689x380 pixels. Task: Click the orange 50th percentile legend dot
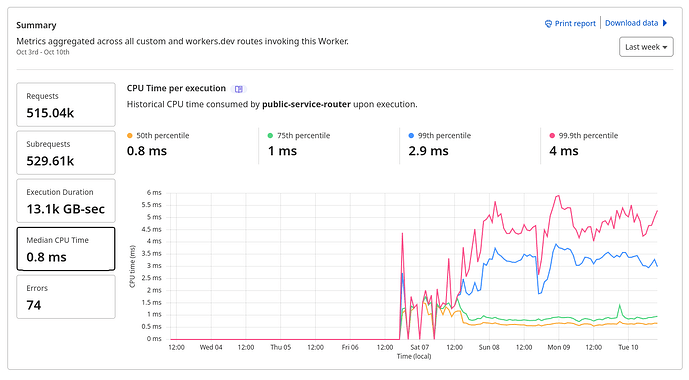130,136
